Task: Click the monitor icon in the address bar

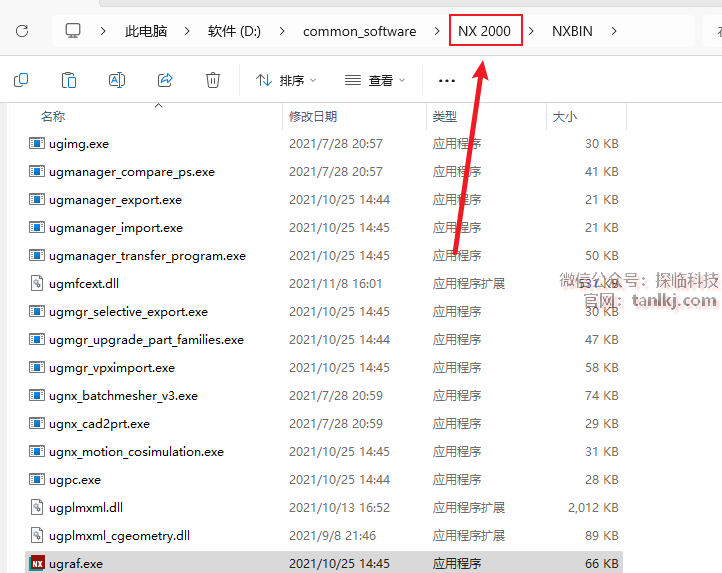Action: point(73,31)
